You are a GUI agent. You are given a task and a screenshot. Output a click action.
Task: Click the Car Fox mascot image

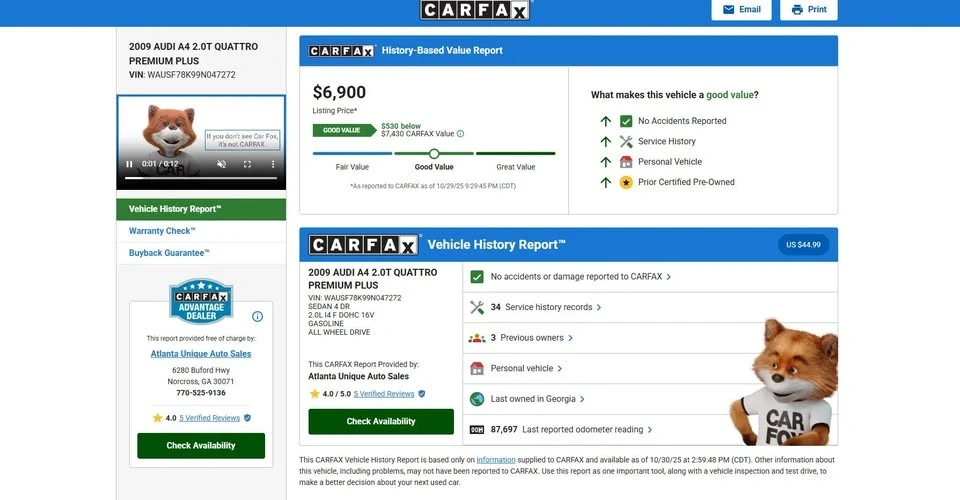tap(784, 382)
